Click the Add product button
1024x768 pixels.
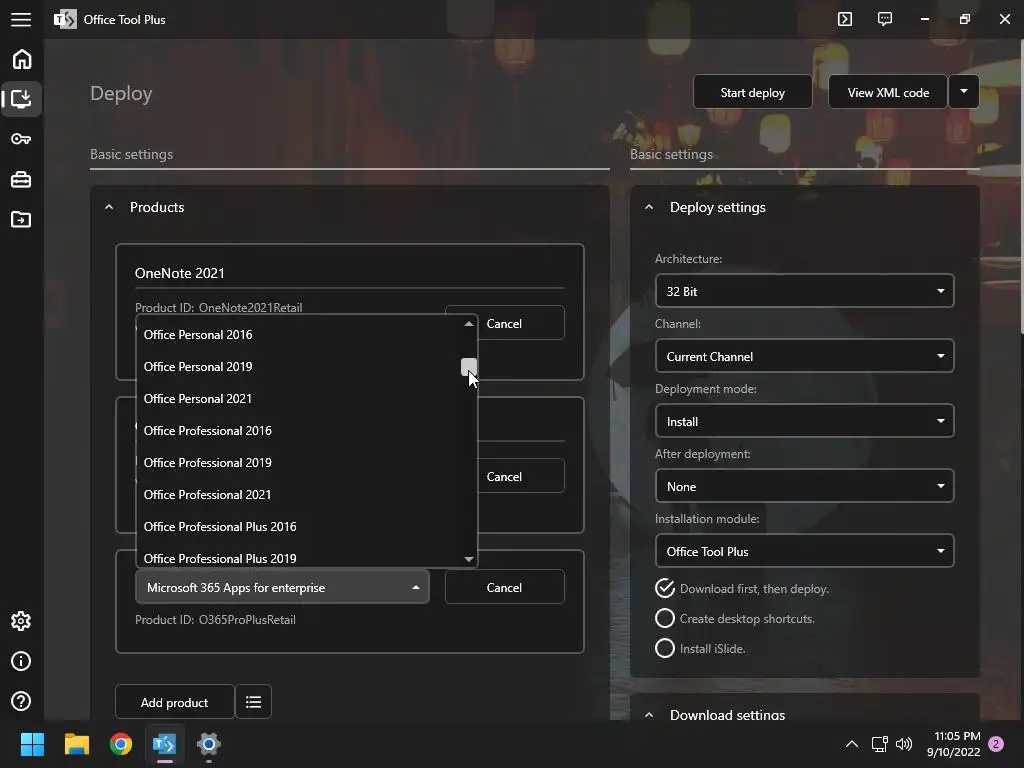(174, 702)
